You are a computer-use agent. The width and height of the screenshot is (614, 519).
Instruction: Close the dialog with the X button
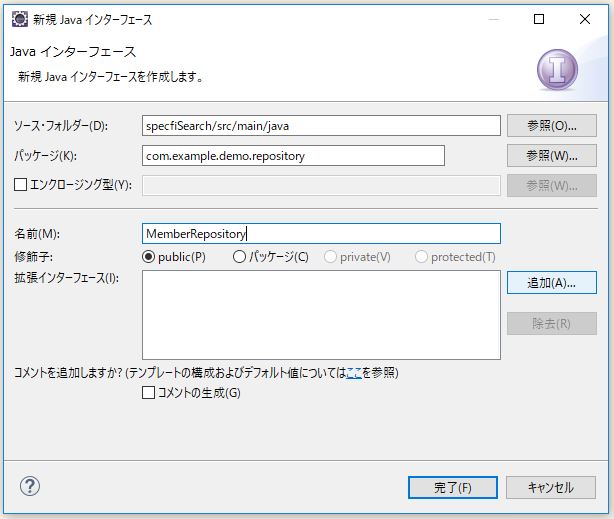[585, 19]
